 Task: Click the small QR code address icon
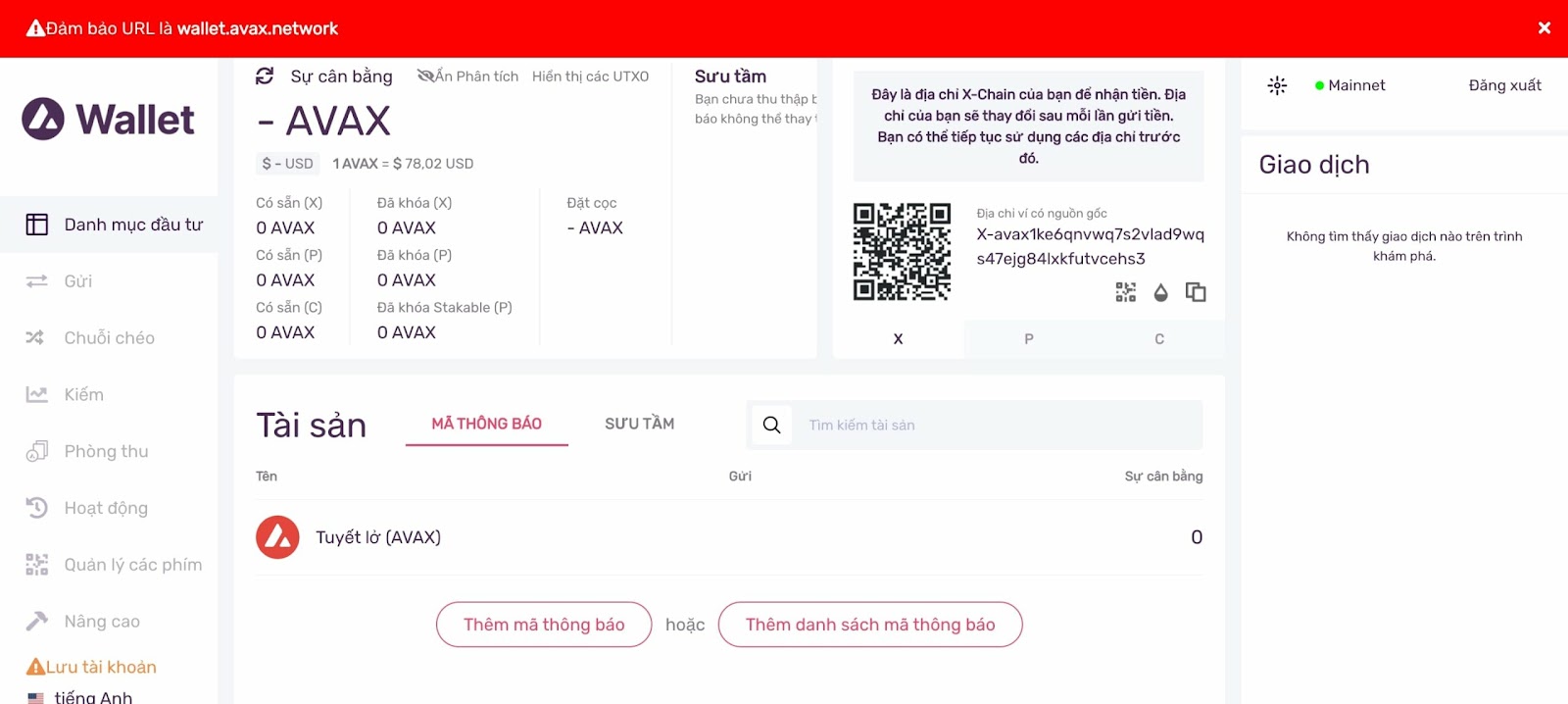point(1125,292)
